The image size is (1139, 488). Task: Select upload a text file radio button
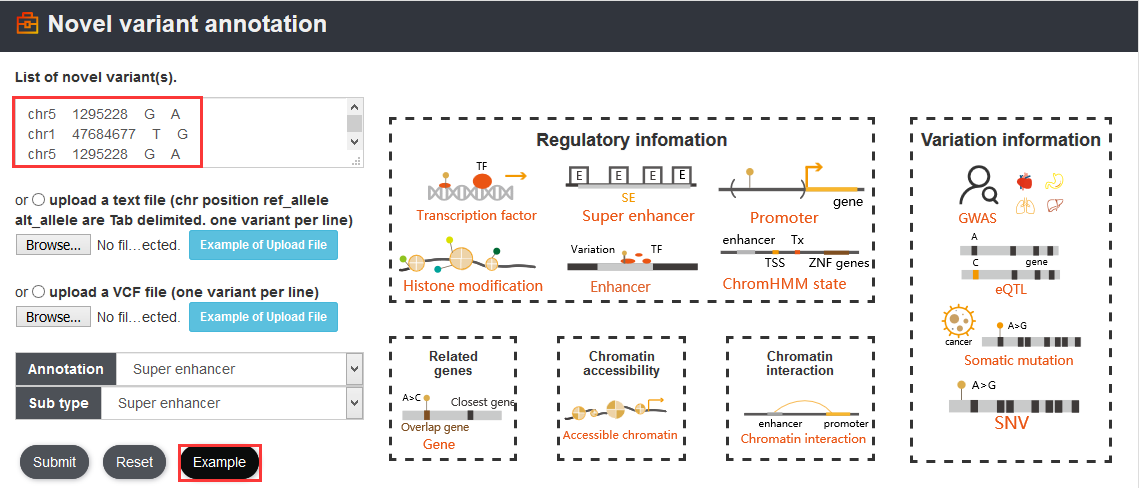click(38, 200)
